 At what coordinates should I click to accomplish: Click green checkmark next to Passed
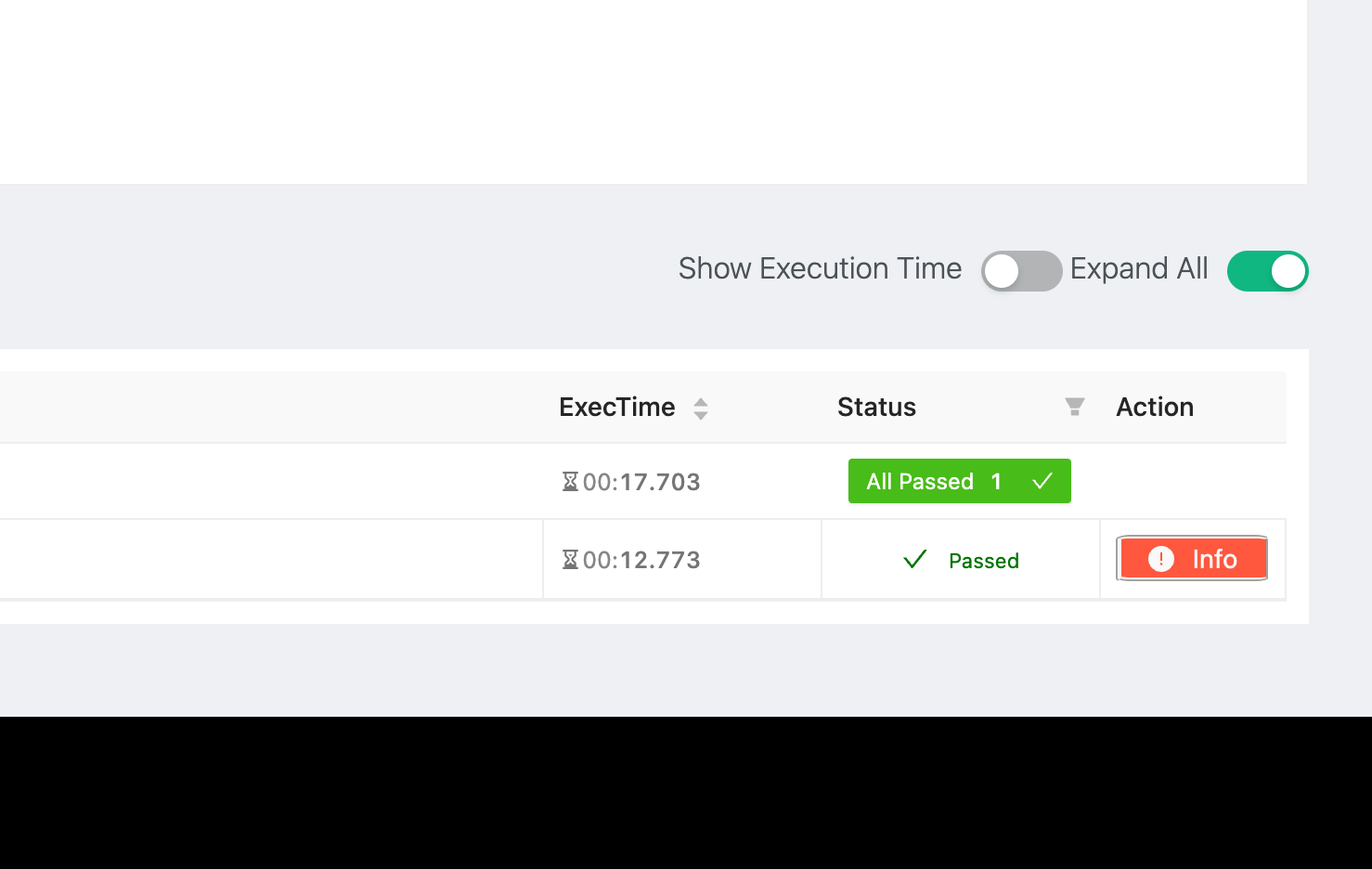pyautogui.click(x=914, y=559)
